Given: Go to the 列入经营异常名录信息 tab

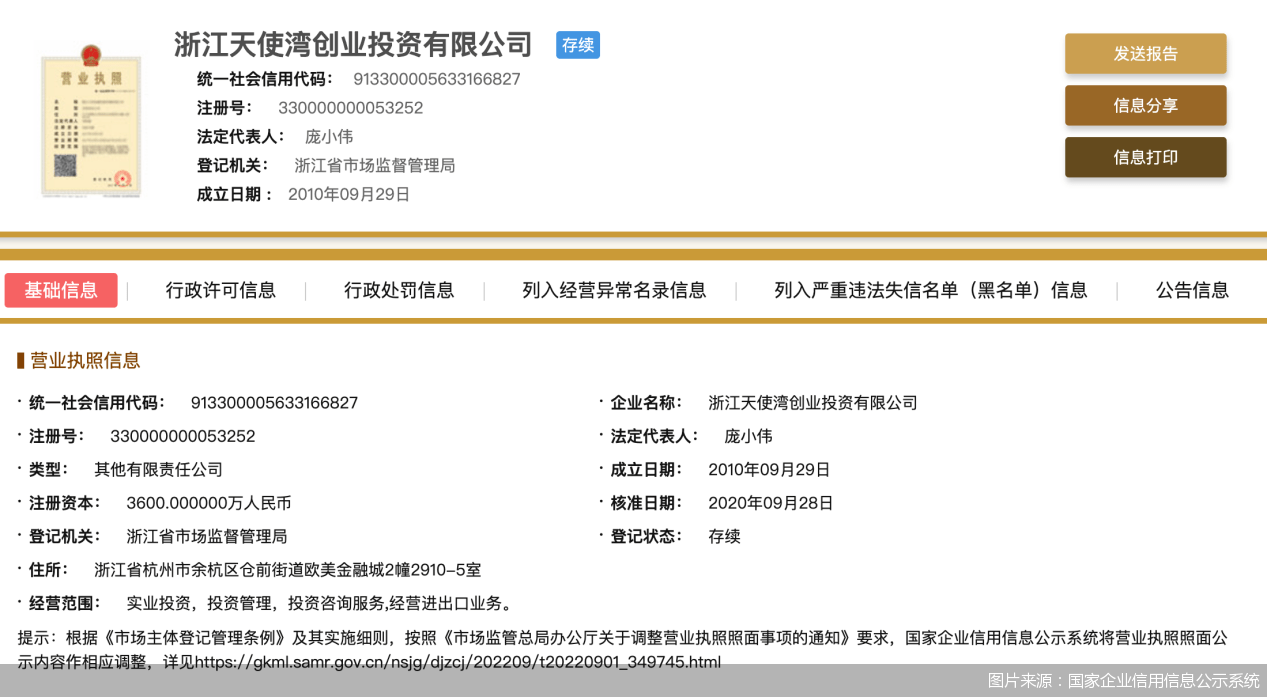Looking at the screenshot, I should pos(613,290).
